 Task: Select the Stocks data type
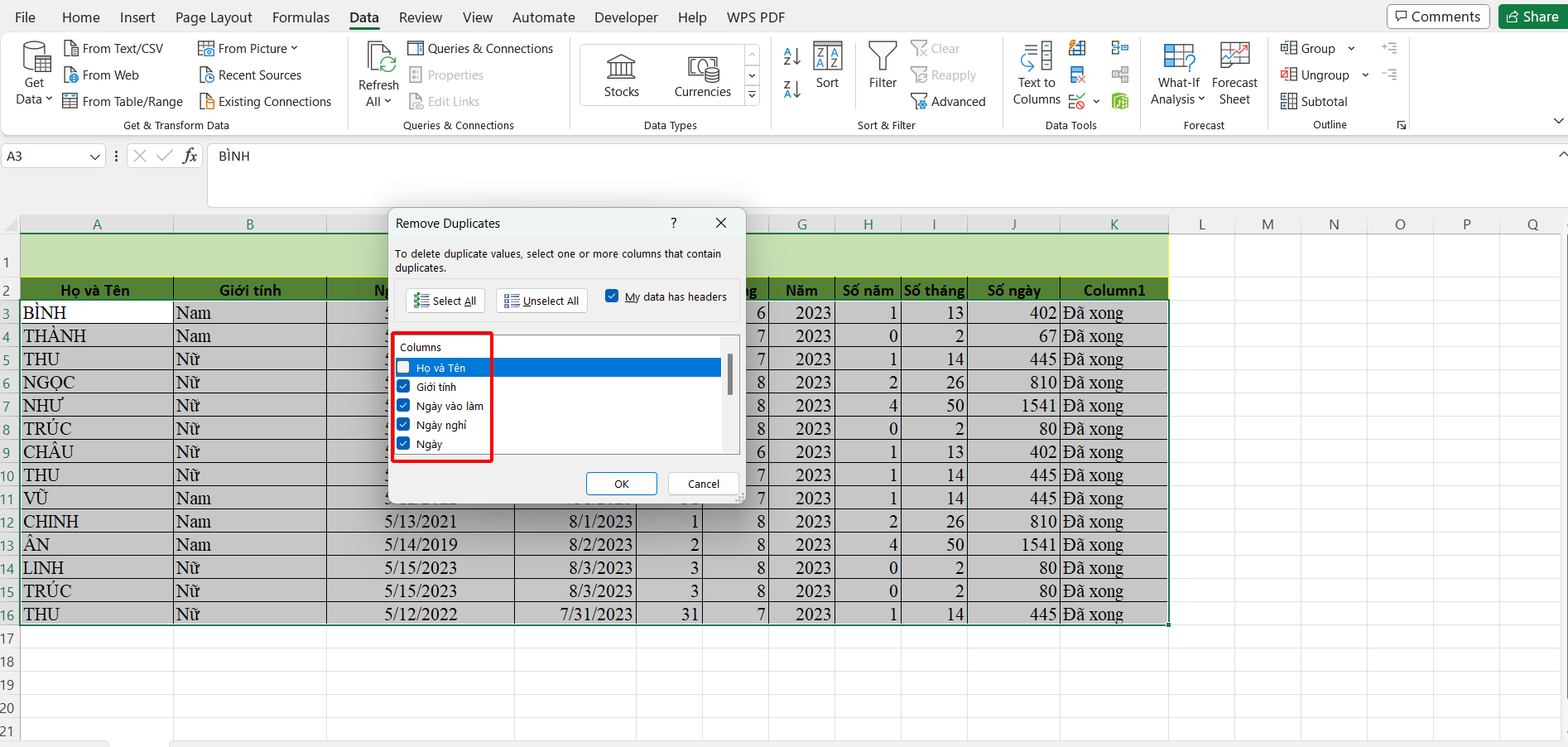pos(621,75)
